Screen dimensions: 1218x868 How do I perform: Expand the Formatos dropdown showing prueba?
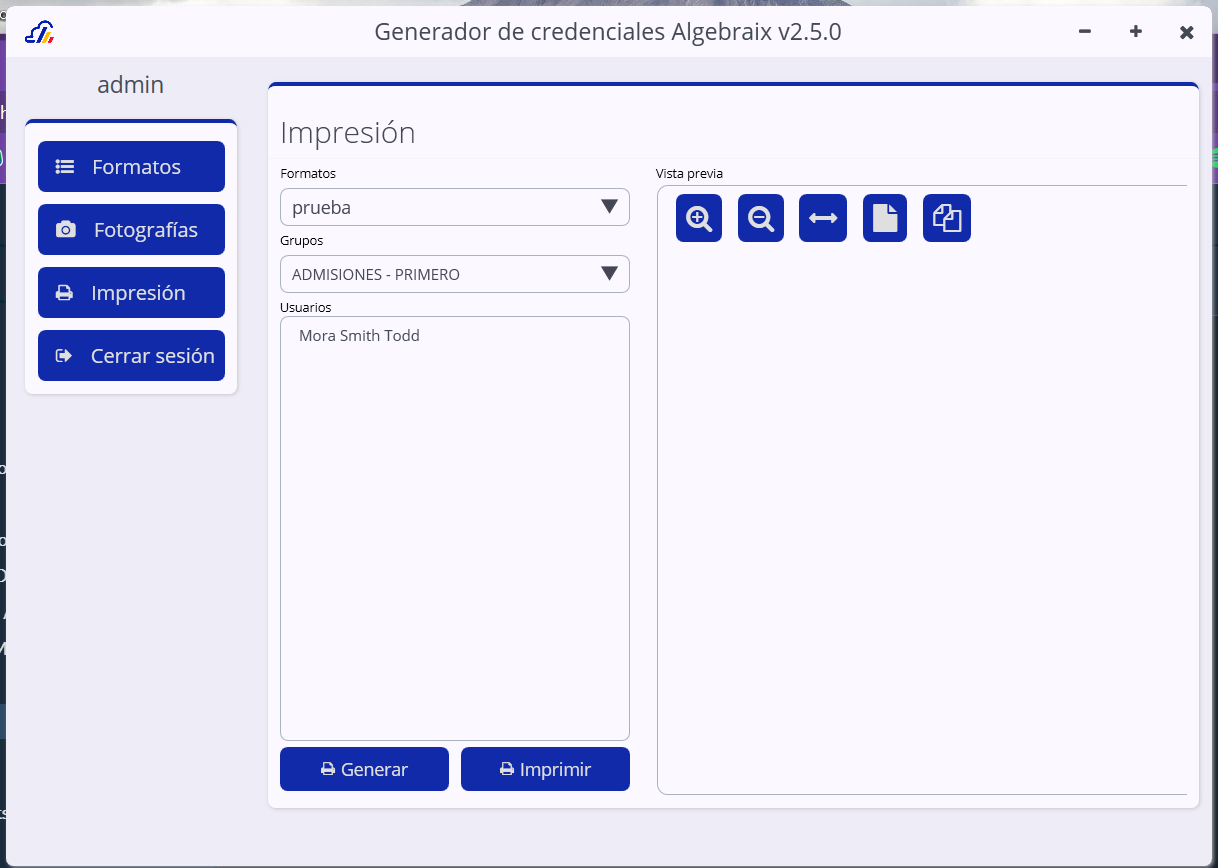[454, 207]
